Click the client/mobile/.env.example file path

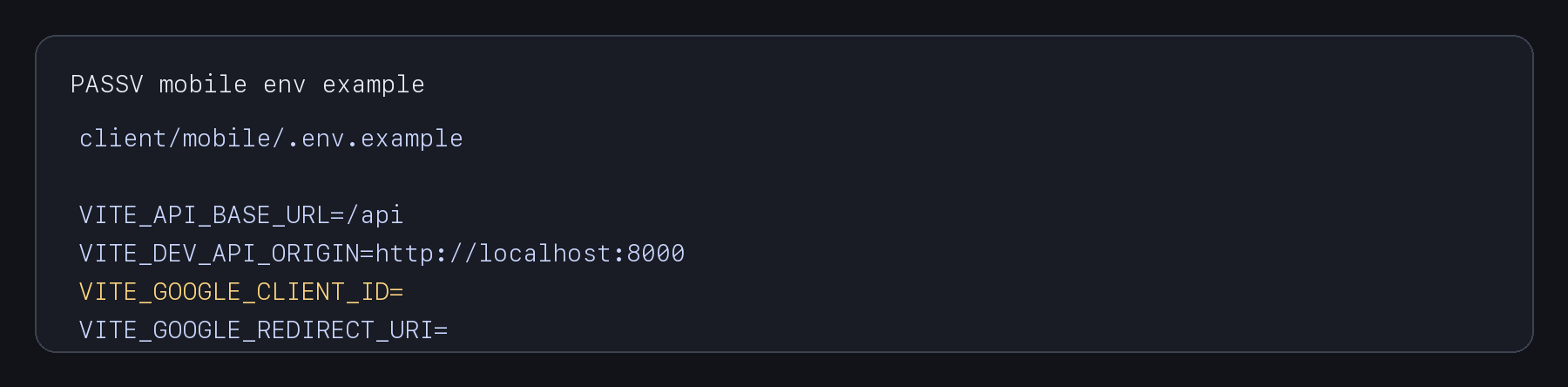click(271, 139)
